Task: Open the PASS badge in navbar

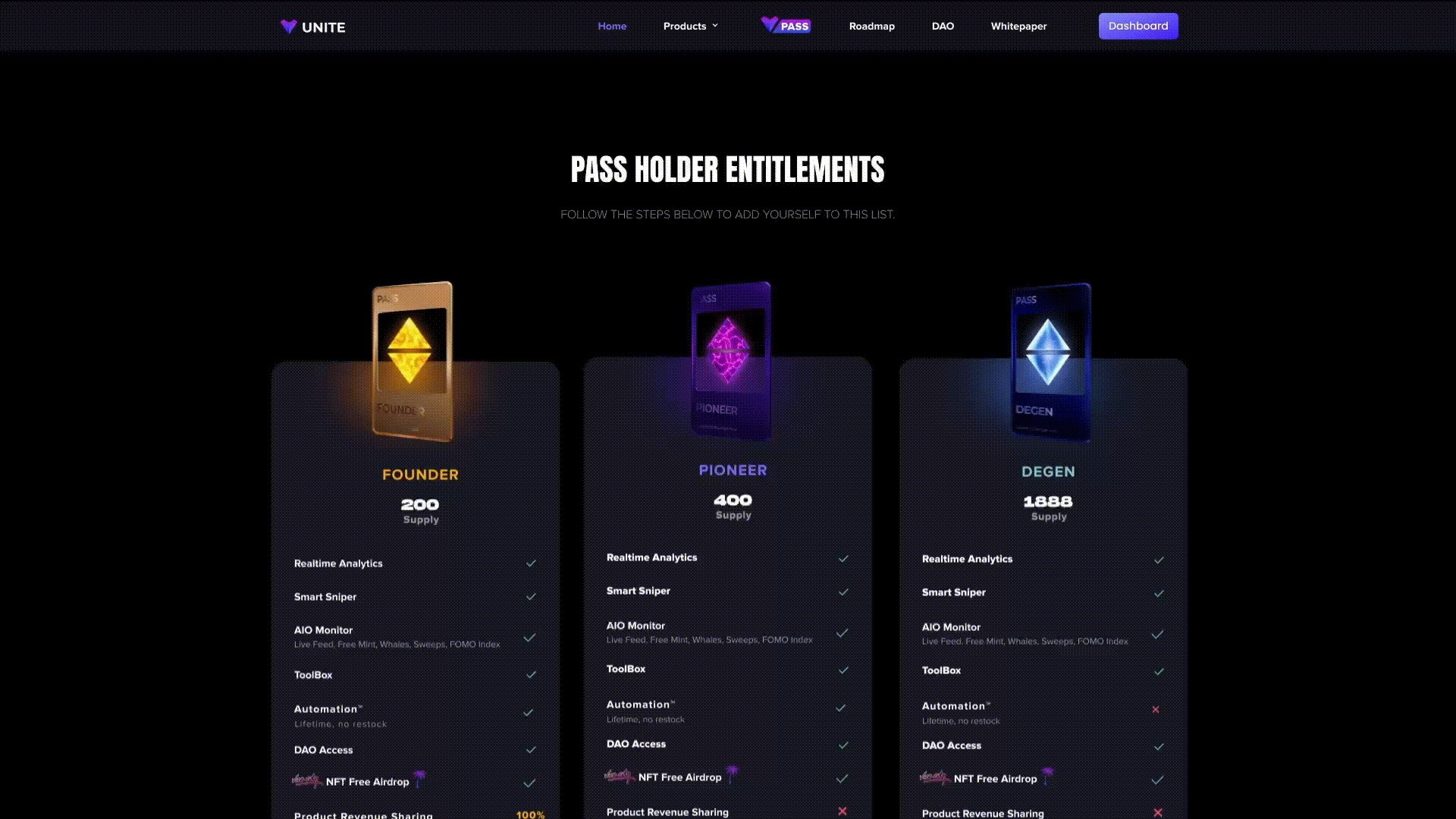Action: click(786, 25)
